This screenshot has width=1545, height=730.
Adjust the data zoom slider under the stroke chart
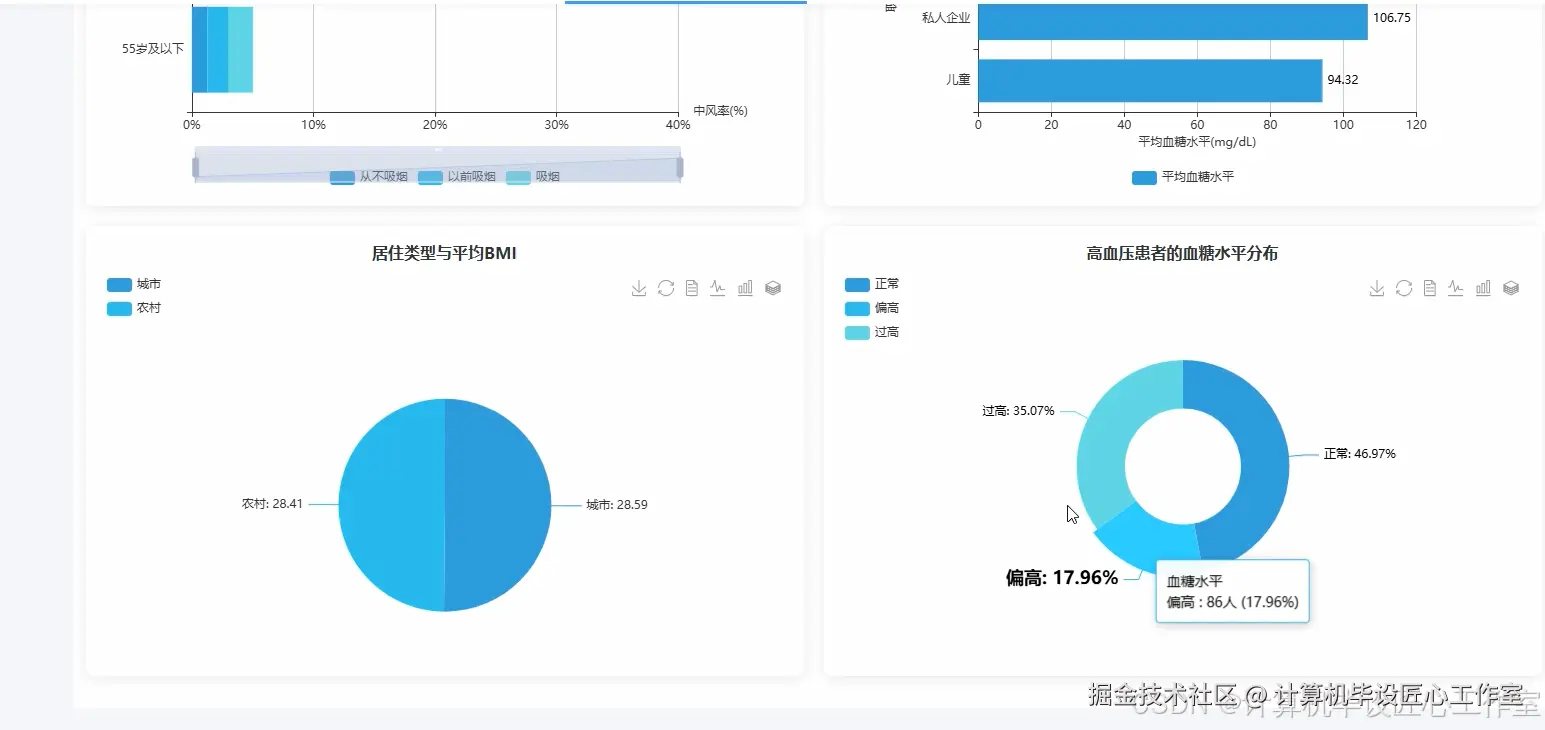(437, 163)
